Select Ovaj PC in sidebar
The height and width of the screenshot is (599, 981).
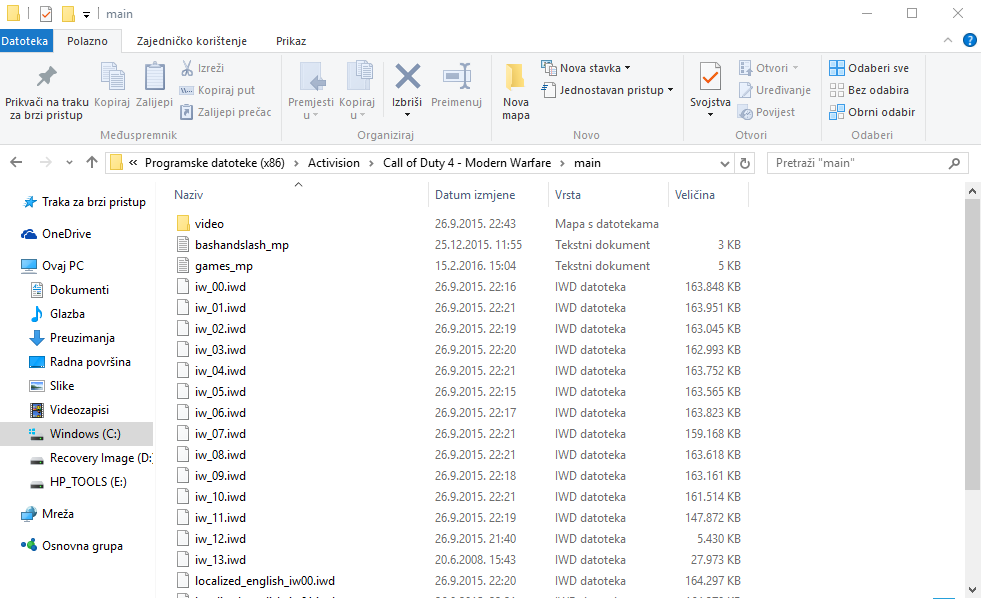pyautogui.click(x=52, y=265)
